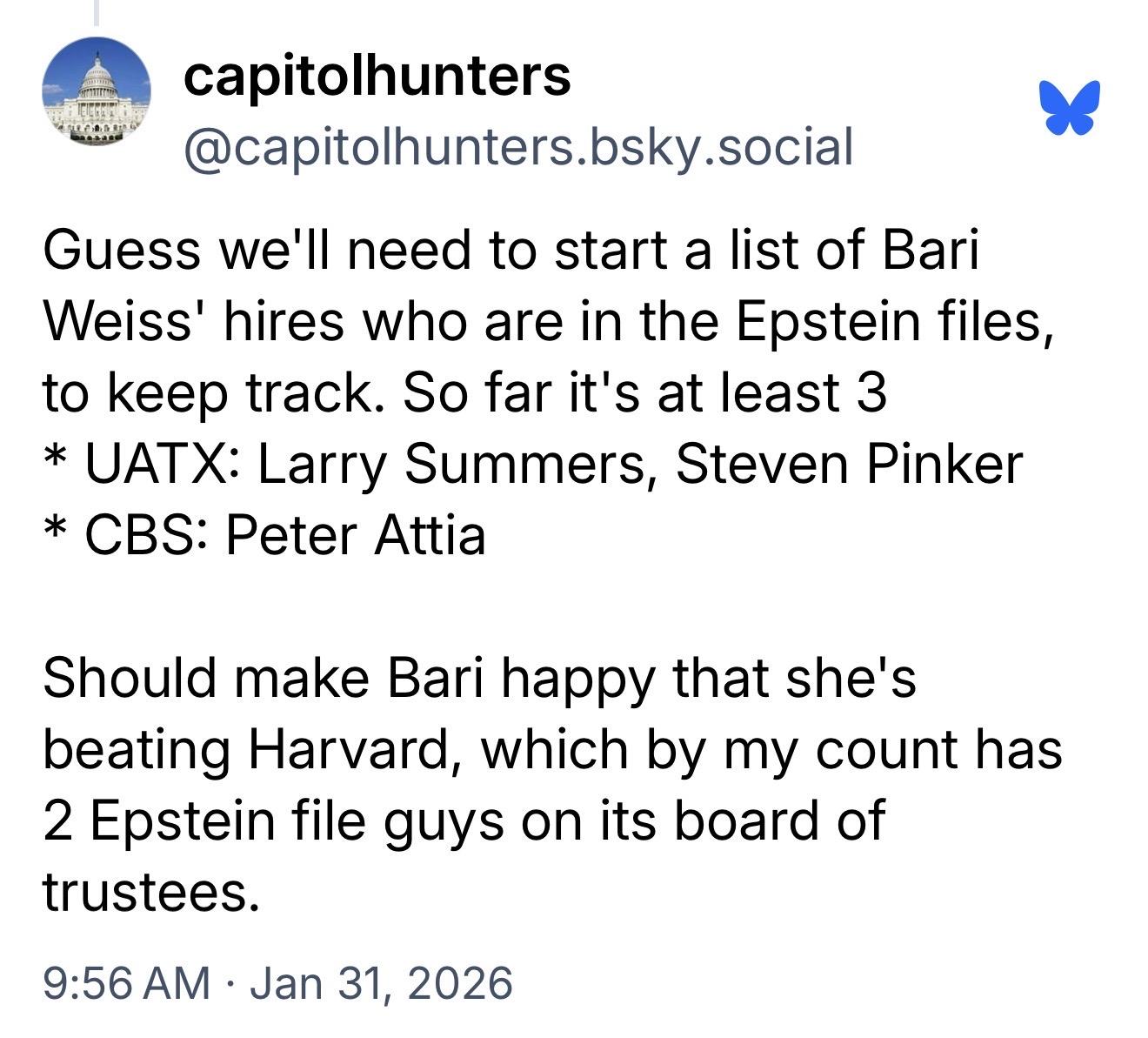
Task: Click the thread connector line above avatar
Action: (x=97, y=13)
